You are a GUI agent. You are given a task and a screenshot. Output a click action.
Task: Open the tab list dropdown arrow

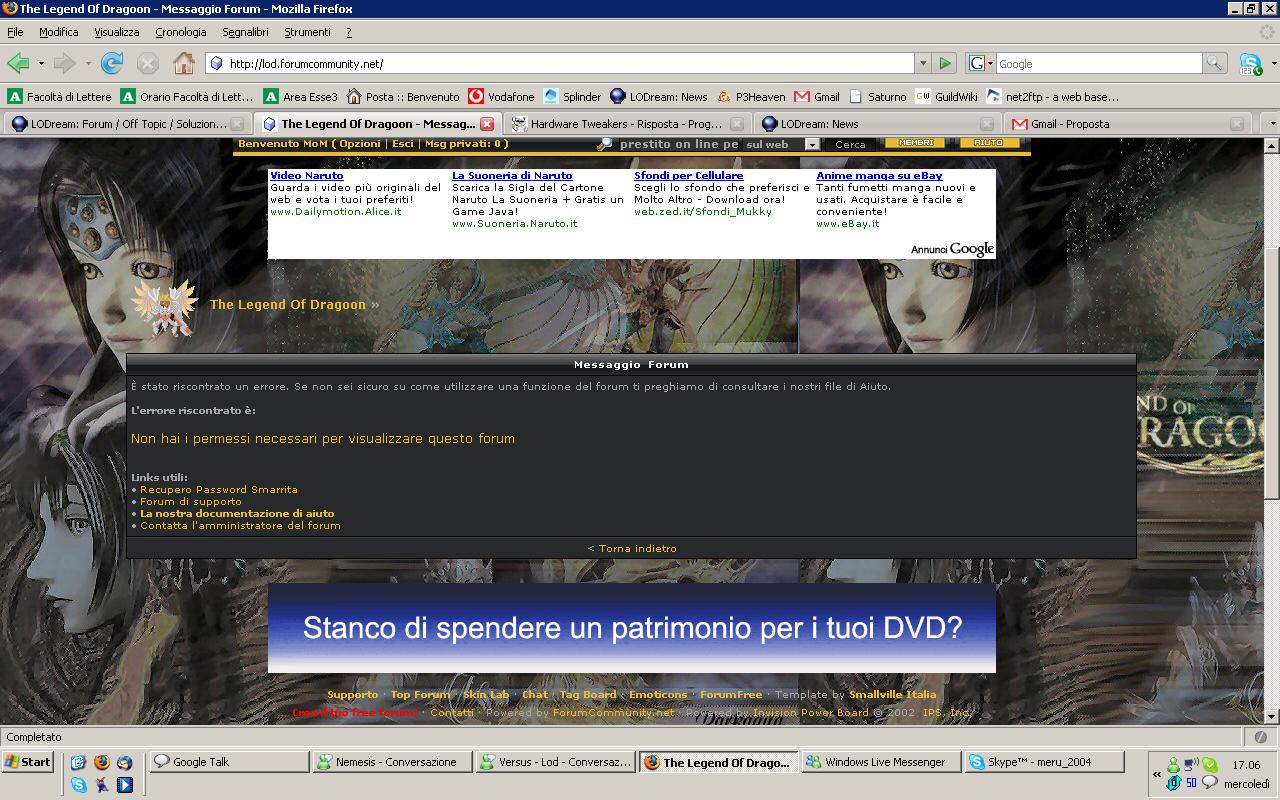coord(1271,124)
